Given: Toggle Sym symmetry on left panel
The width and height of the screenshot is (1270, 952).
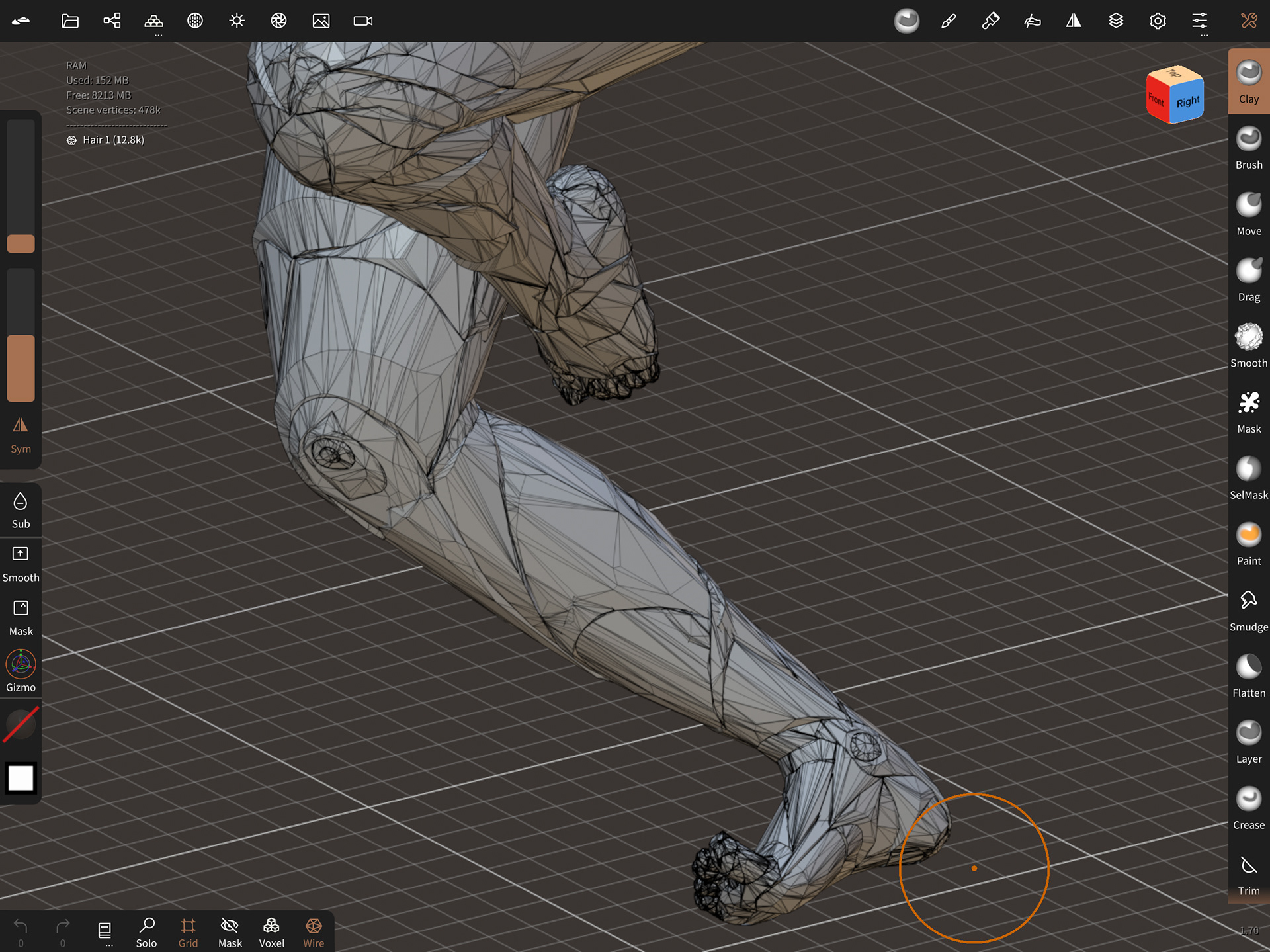Looking at the screenshot, I should pos(21,435).
